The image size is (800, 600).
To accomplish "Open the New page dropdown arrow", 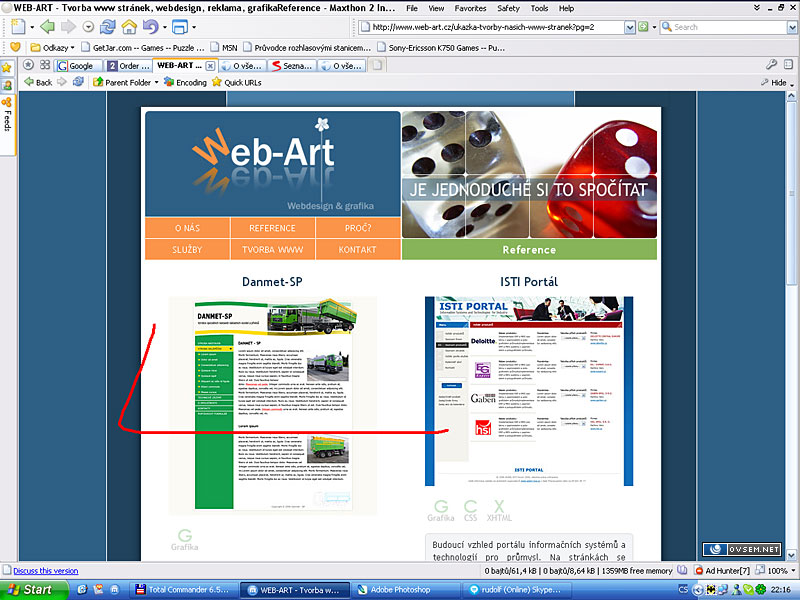I will point(32,27).
